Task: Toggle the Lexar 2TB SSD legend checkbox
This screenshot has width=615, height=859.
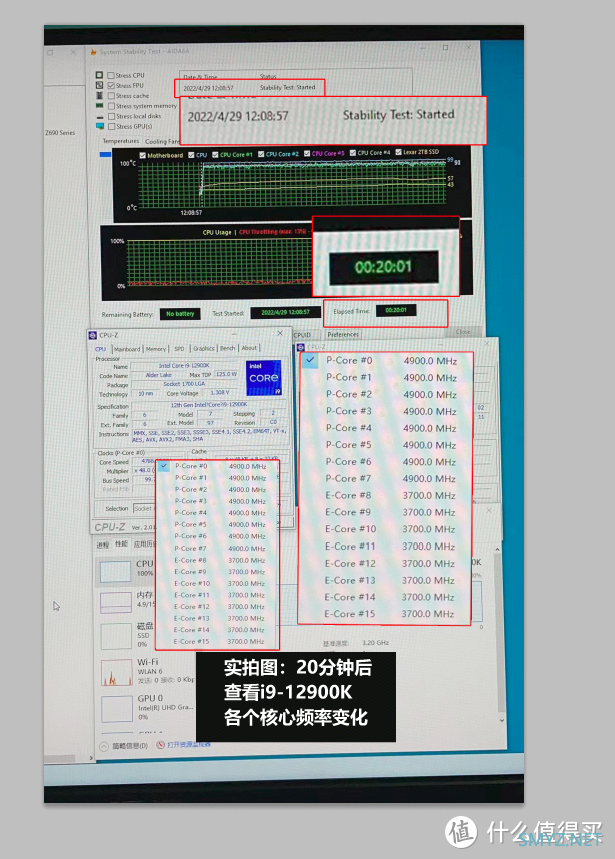Action: pos(399,152)
